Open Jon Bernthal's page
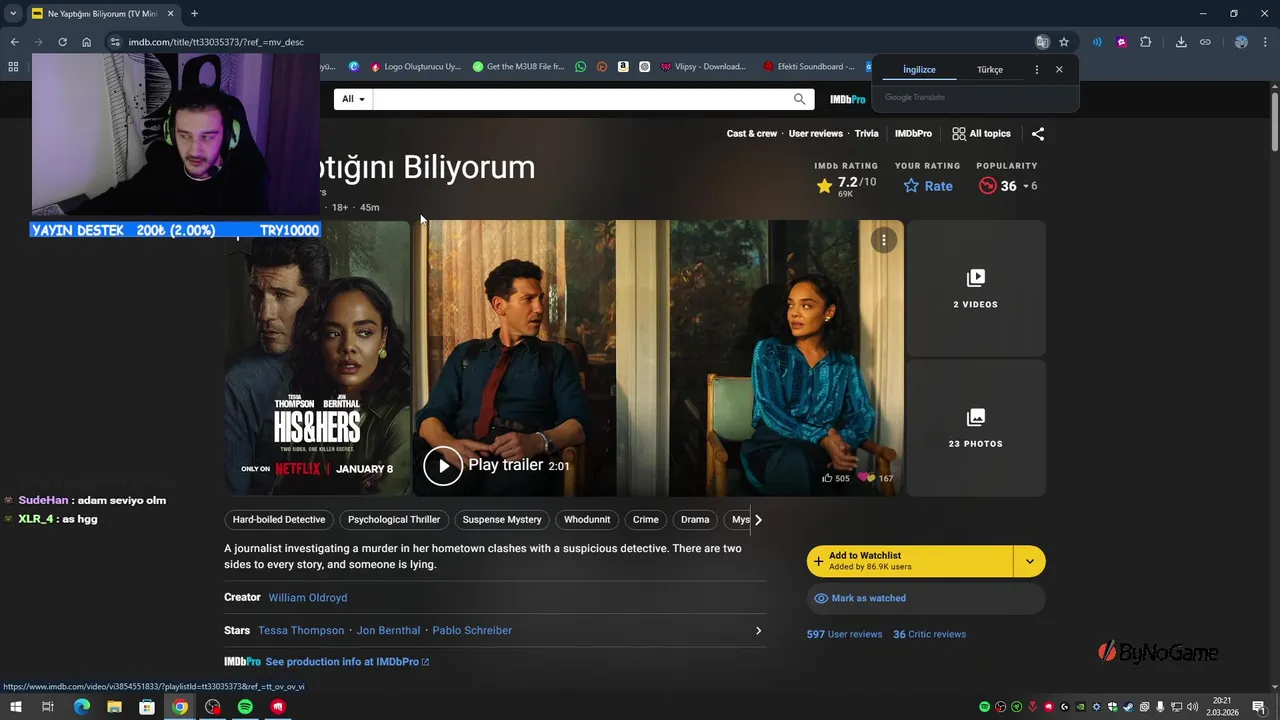The width and height of the screenshot is (1280, 720). point(388,630)
